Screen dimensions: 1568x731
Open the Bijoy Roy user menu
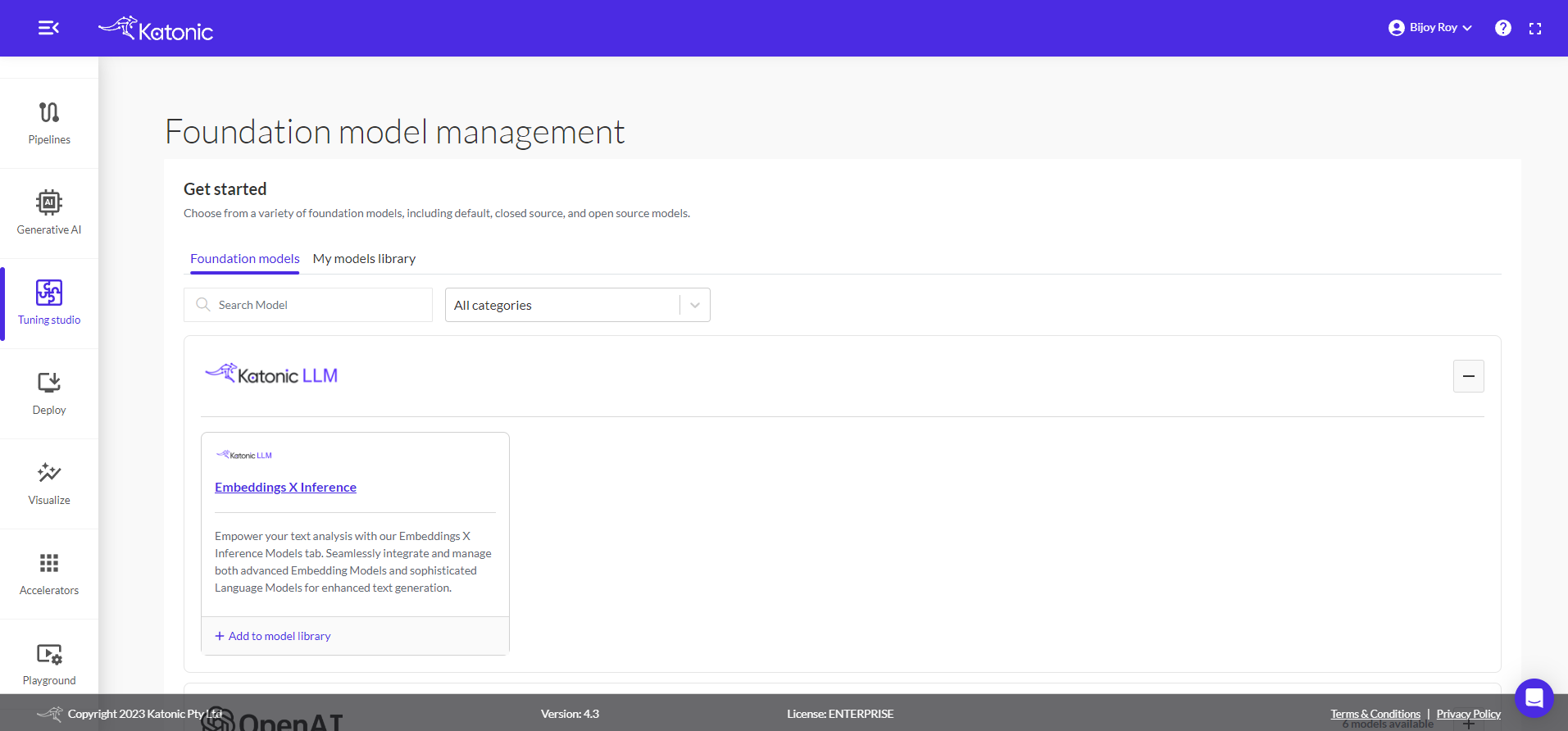[x=1430, y=28]
